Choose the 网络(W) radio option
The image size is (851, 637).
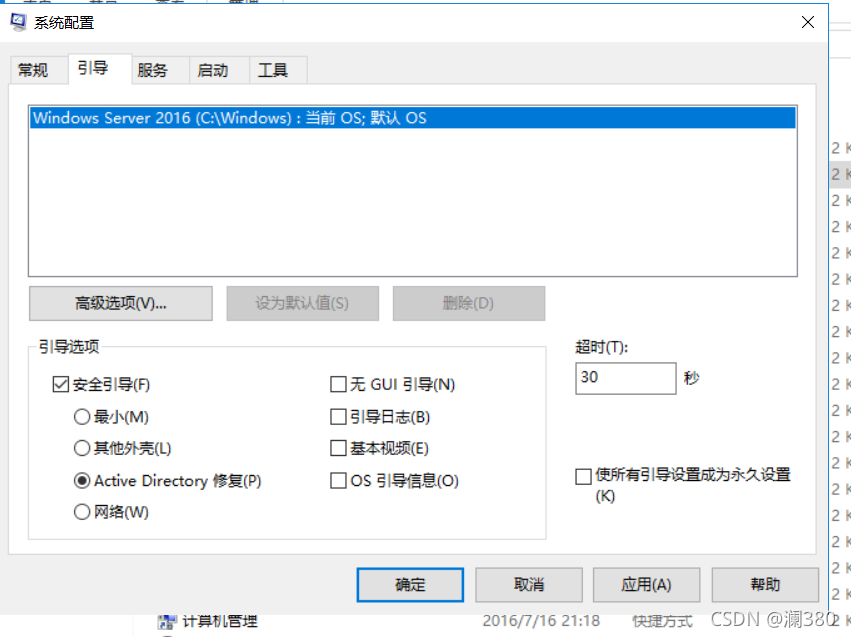pos(82,512)
